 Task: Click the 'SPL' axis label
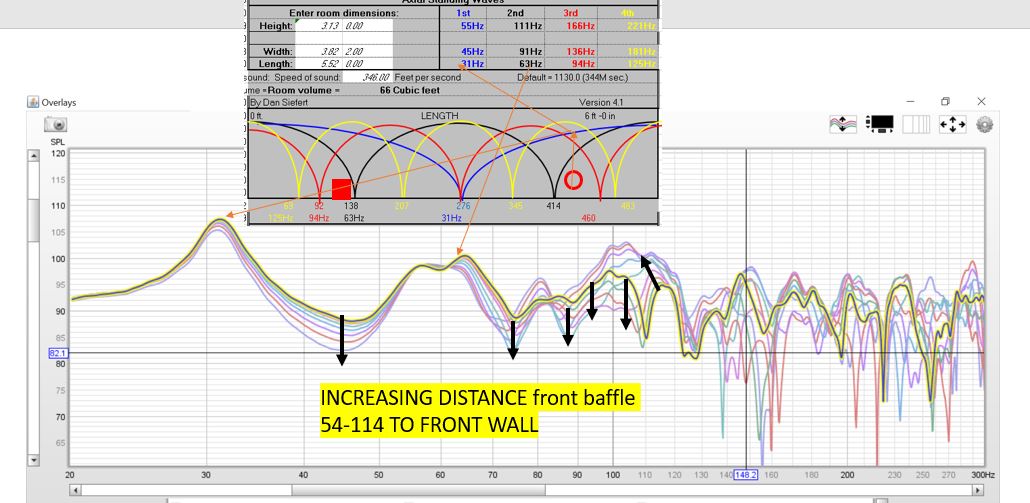pos(58,142)
